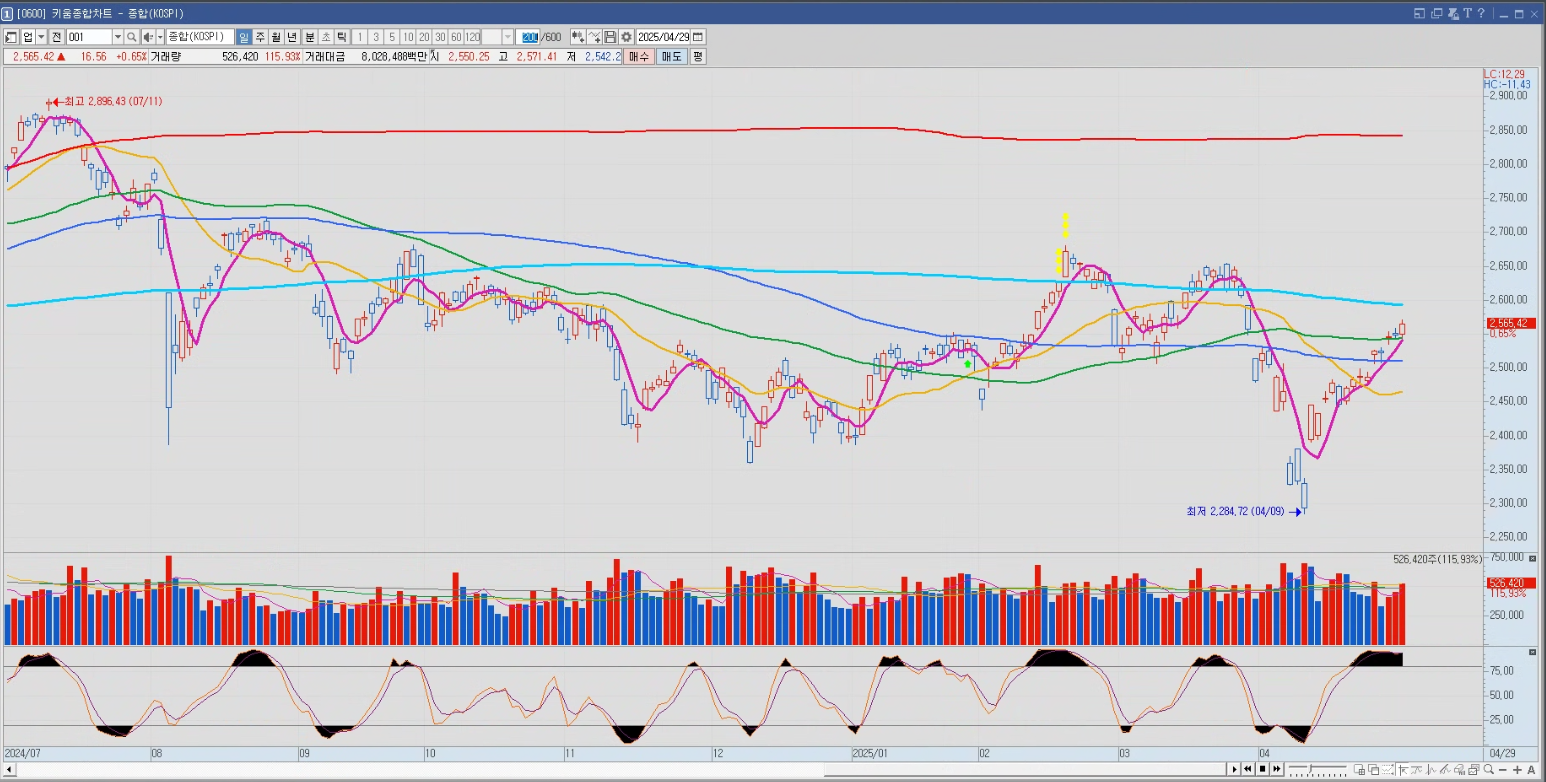The image size is (1546, 782).
Task: Zoom in chart with plus icon
Action: [1517, 770]
